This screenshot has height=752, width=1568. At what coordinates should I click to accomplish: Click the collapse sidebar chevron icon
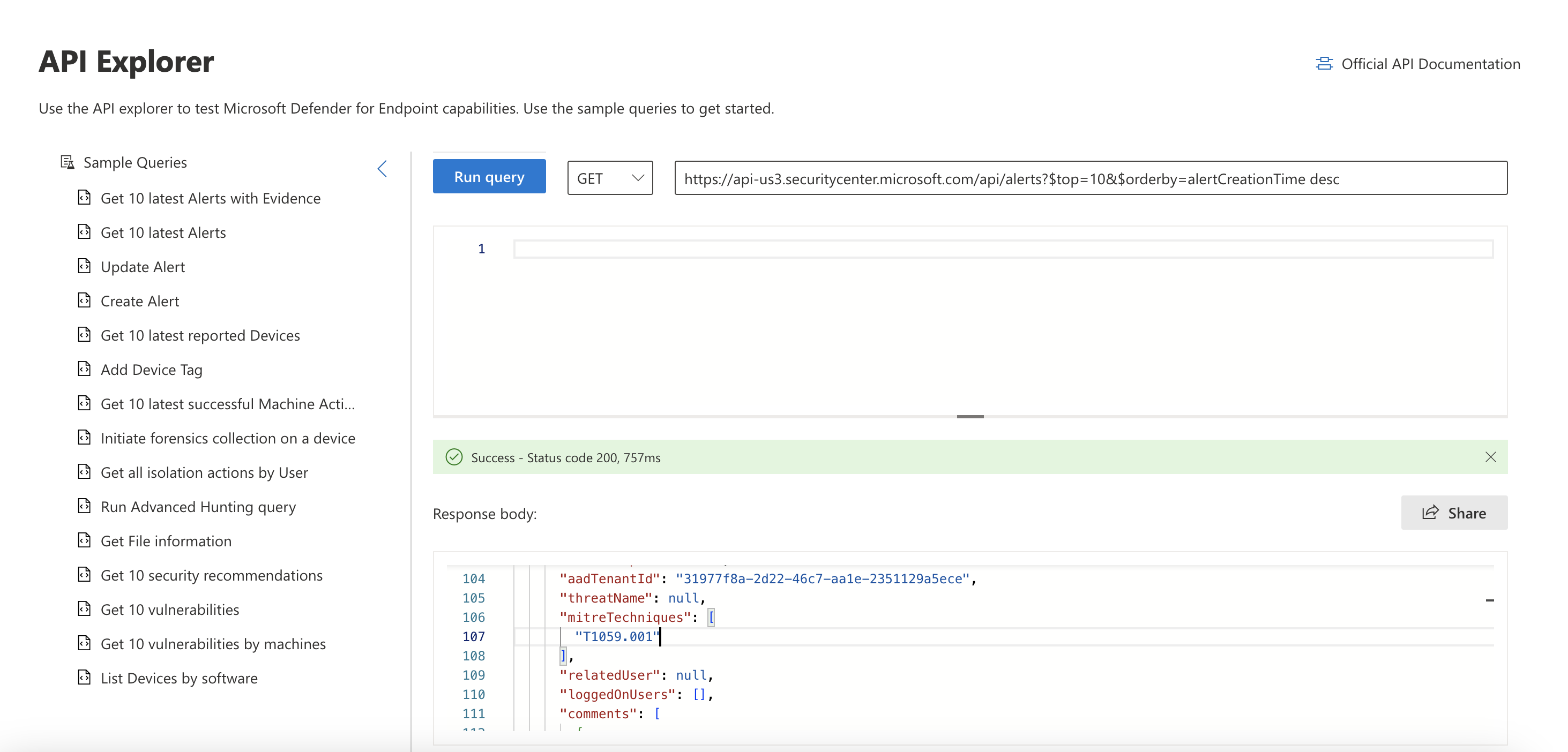click(382, 167)
